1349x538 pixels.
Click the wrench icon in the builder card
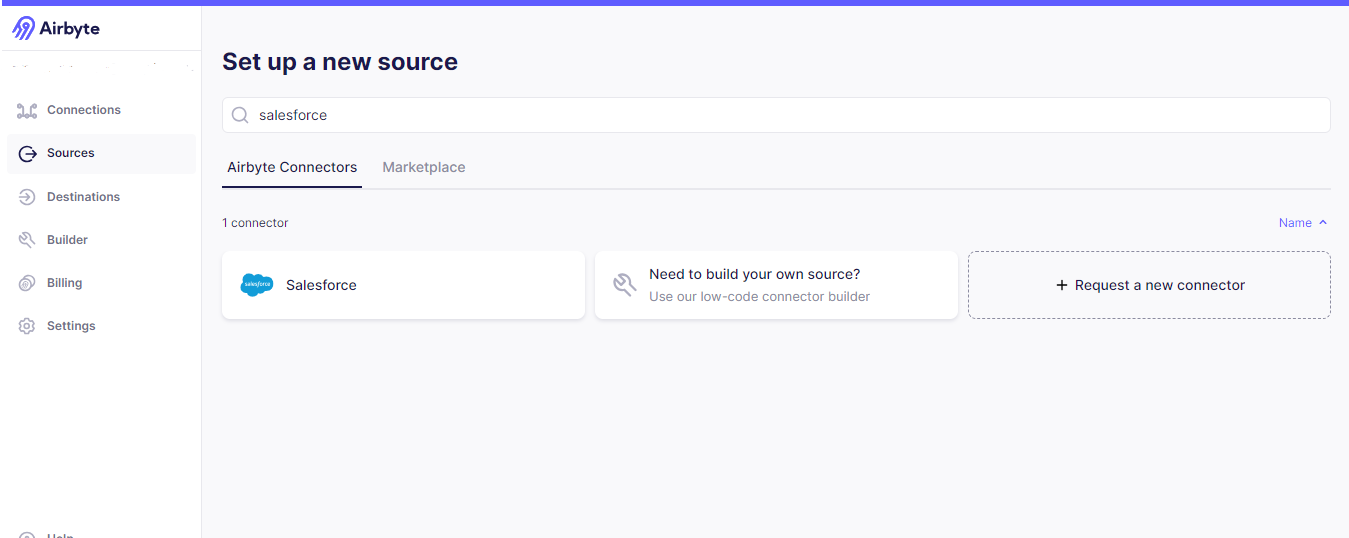tap(625, 285)
